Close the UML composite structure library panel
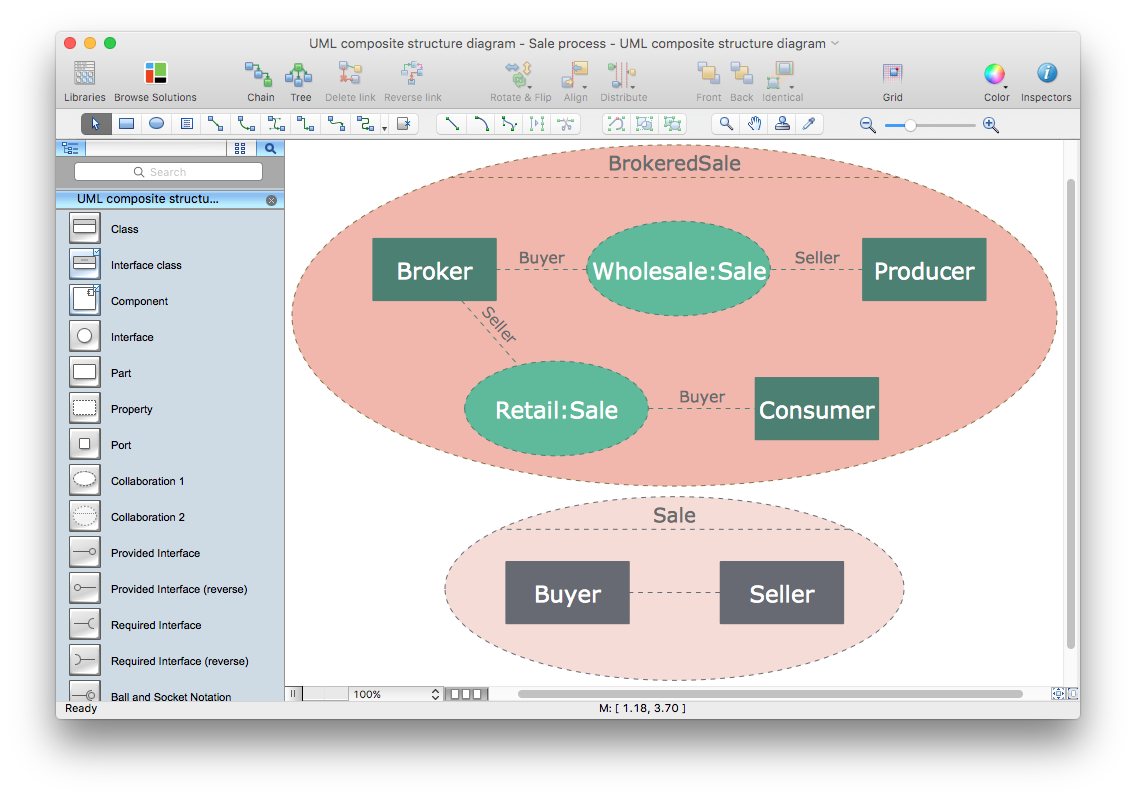 tap(270, 199)
